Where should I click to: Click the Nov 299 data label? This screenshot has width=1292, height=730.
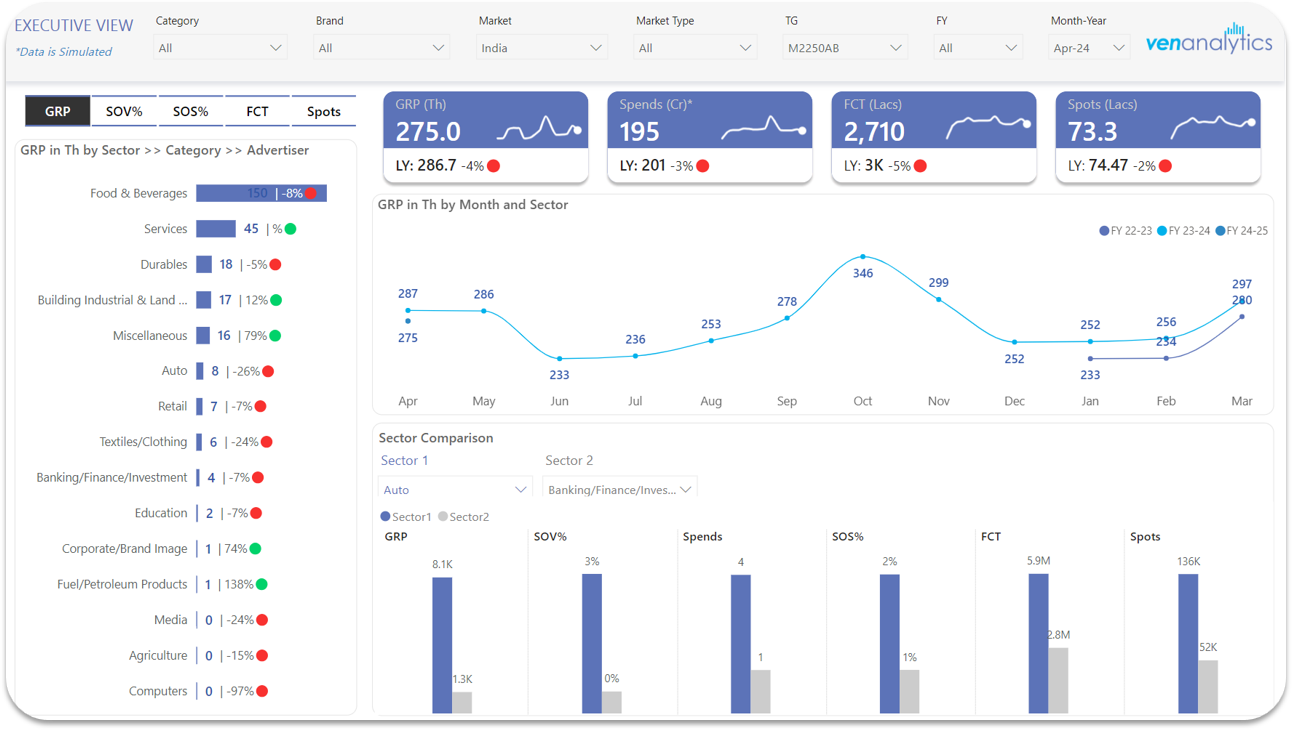click(938, 283)
